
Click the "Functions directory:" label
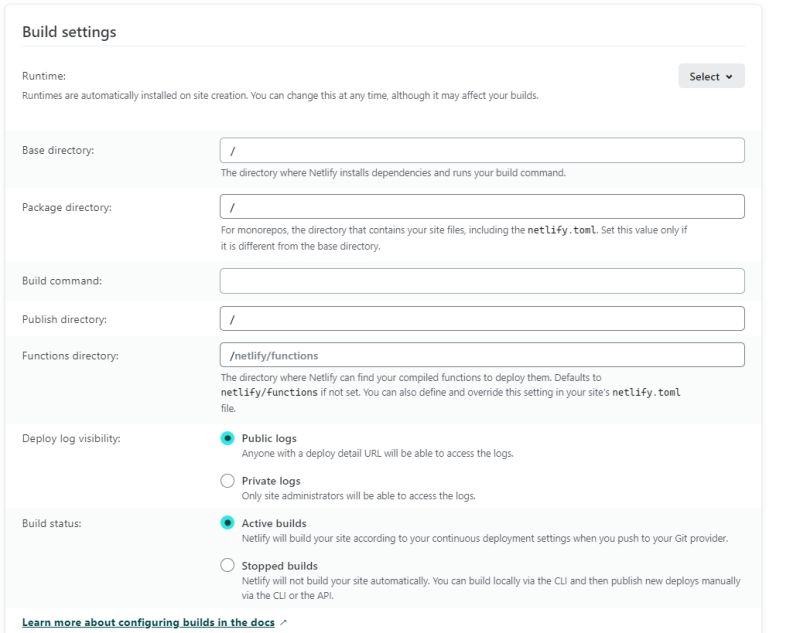tap(70, 355)
